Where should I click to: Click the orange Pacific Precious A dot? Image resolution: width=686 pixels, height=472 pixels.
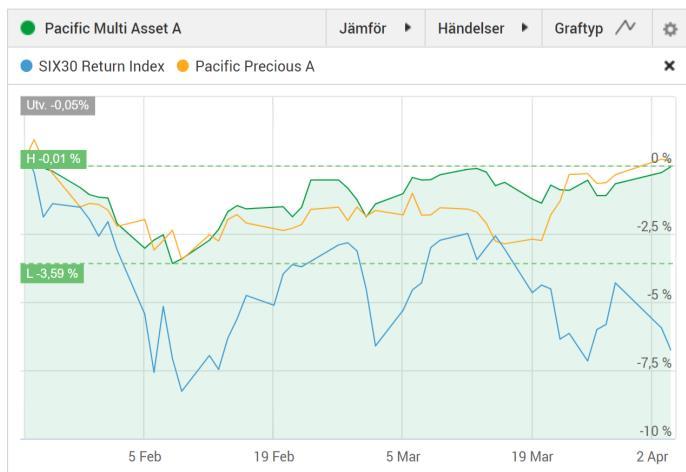(182, 66)
